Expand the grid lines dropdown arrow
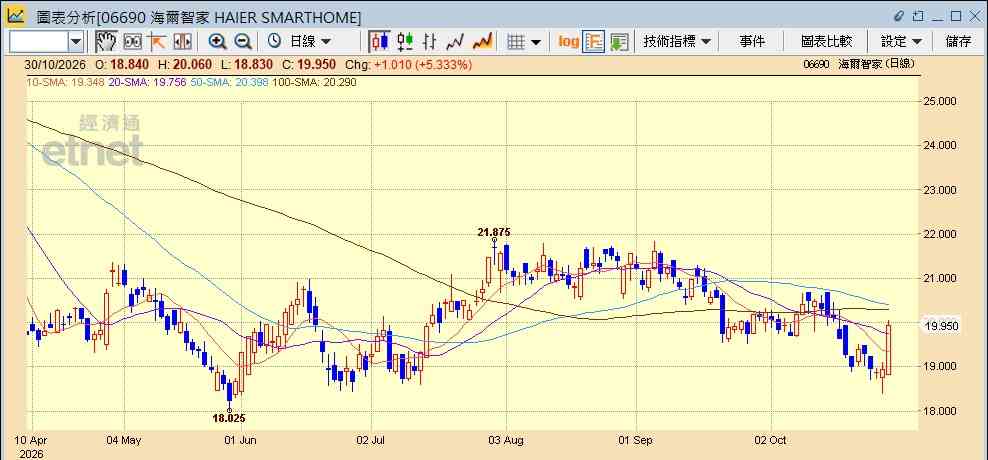This screenshot has height=460, width=988. [536, 42]
